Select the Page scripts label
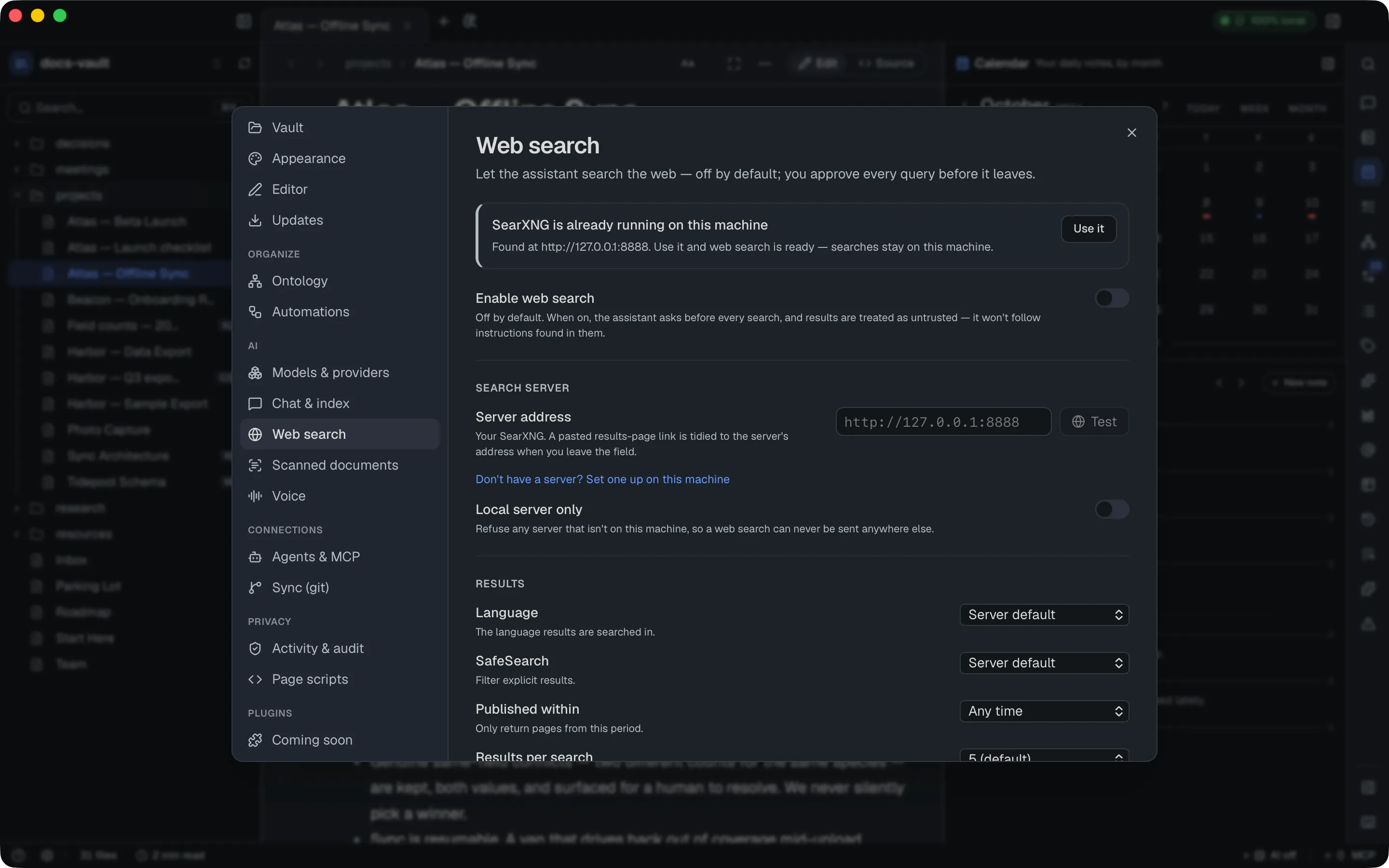The image size is (1389, 868). click(310, 679)
